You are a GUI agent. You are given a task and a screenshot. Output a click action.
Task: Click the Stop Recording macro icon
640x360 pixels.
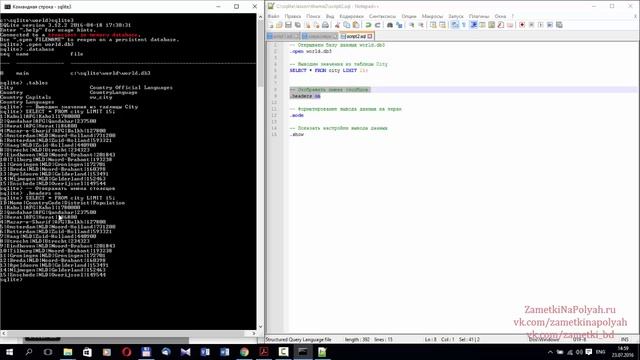point(531,25)
